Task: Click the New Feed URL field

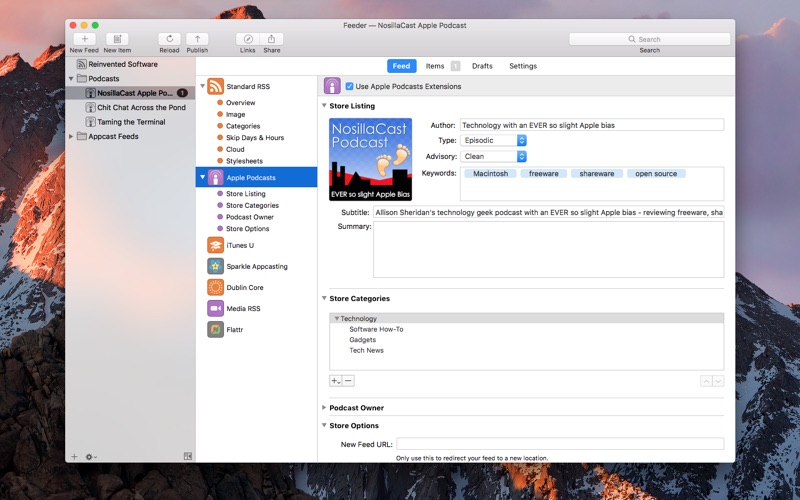Action: (560, 444)
